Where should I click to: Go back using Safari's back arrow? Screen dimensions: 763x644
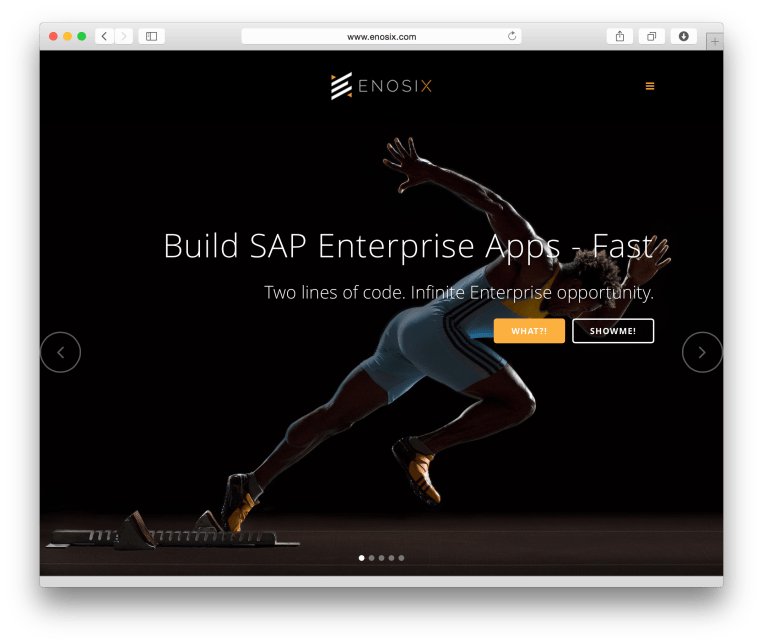coord(104,36)
